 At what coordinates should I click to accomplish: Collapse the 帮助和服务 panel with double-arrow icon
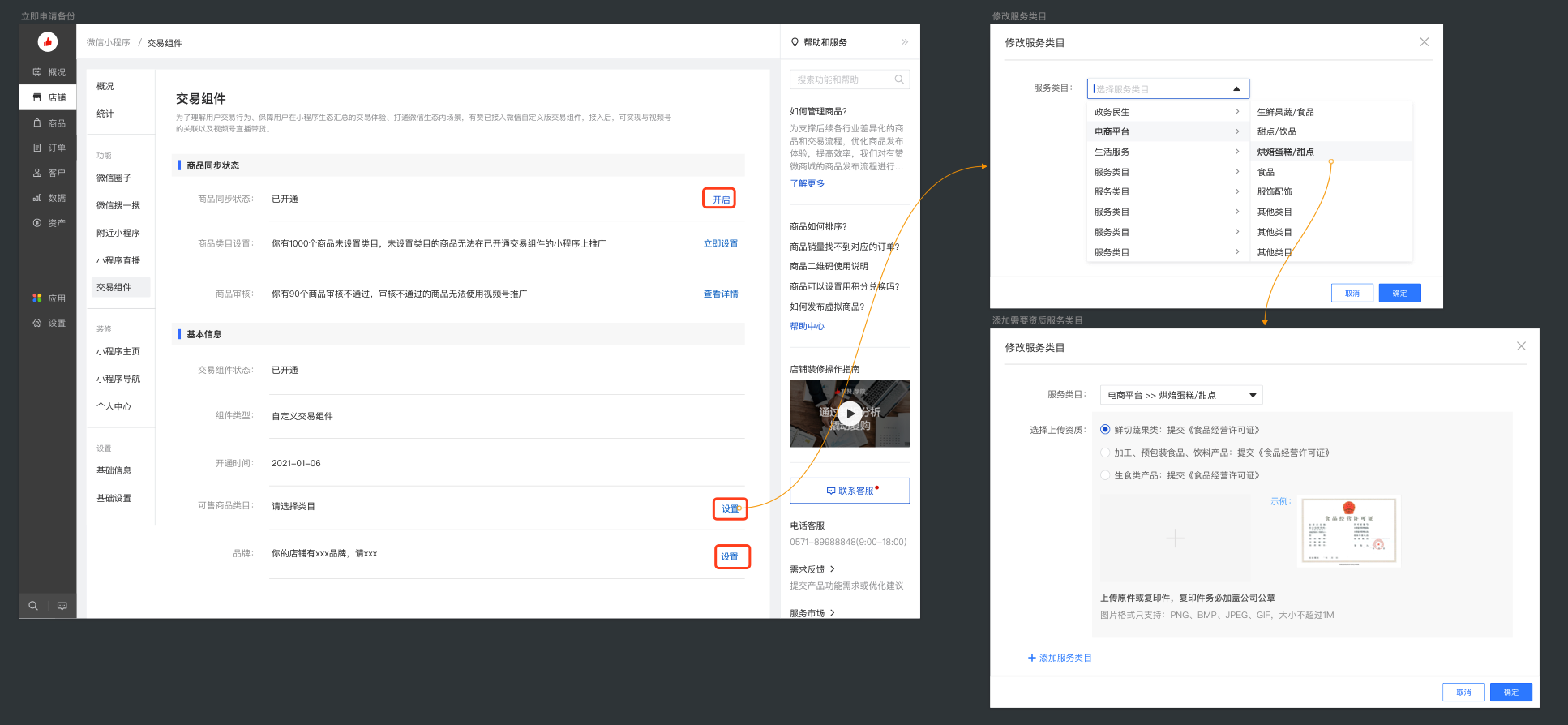tap(905, 42)
